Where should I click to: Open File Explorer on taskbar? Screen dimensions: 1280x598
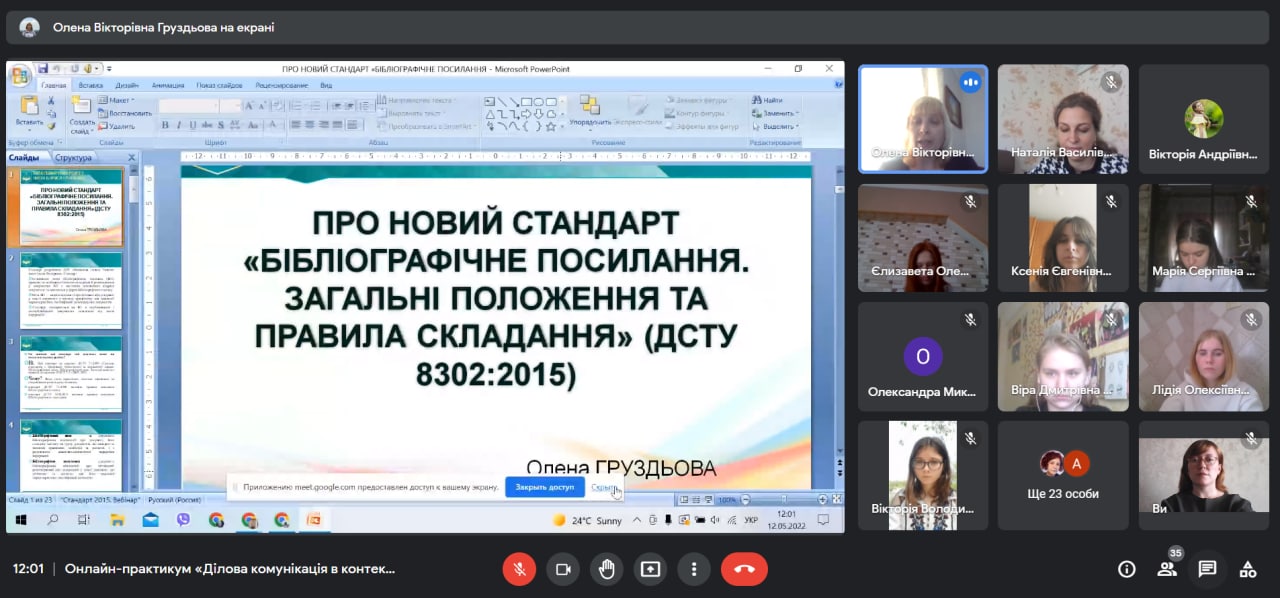(118, 520)
